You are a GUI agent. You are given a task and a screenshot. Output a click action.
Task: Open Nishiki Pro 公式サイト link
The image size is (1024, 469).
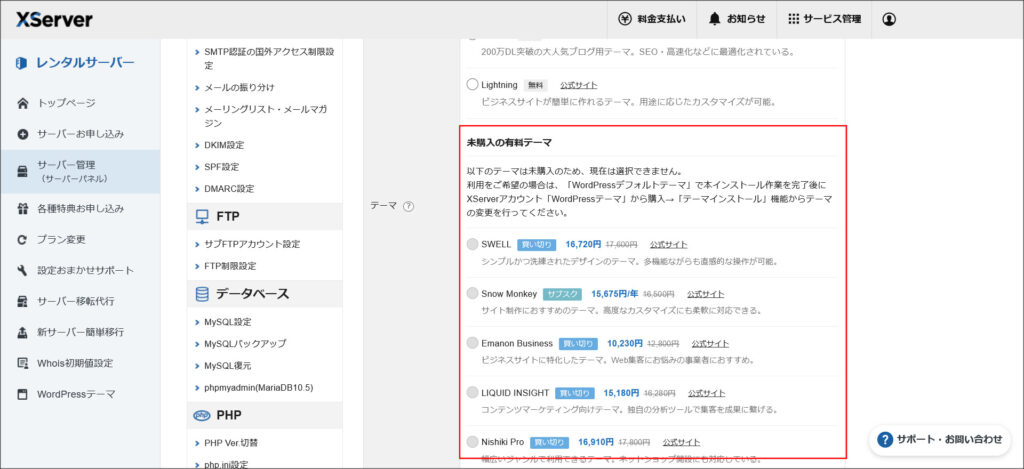(x=681, y=442)
